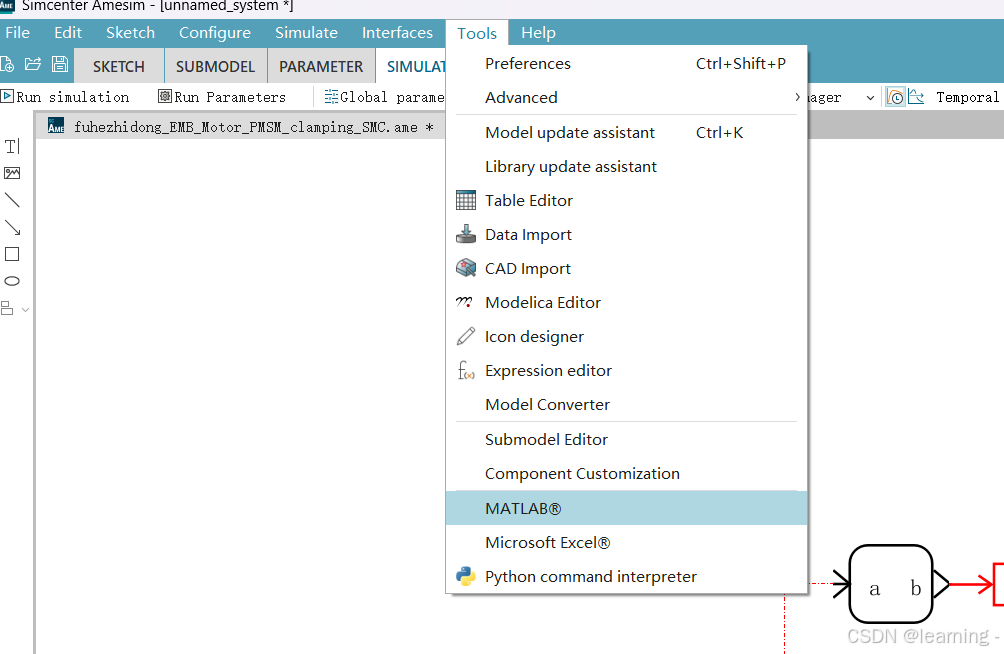The height and width of the screenshot is (654, 1004).
Task: Open Expression editor
Action: tap(626, 370)
